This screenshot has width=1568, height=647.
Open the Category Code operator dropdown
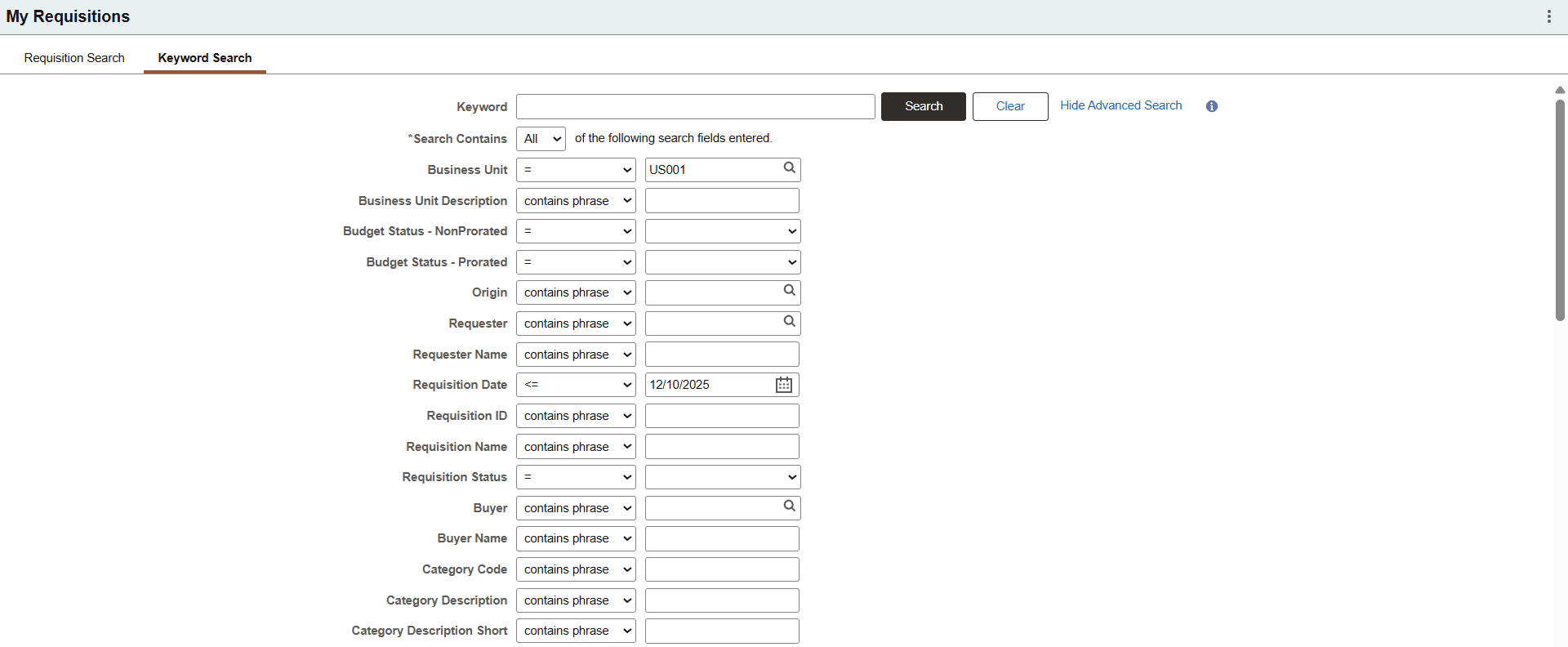point(576,569)
